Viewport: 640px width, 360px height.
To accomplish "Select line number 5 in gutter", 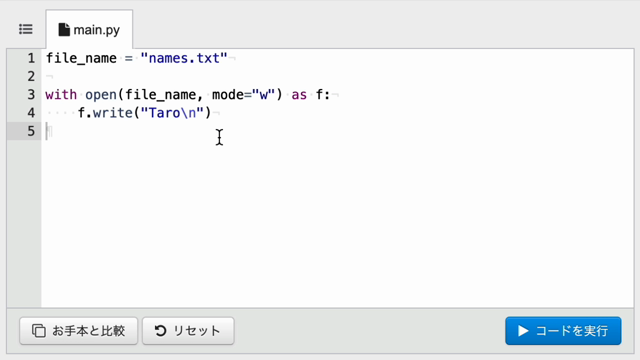I will coord(31,131).
